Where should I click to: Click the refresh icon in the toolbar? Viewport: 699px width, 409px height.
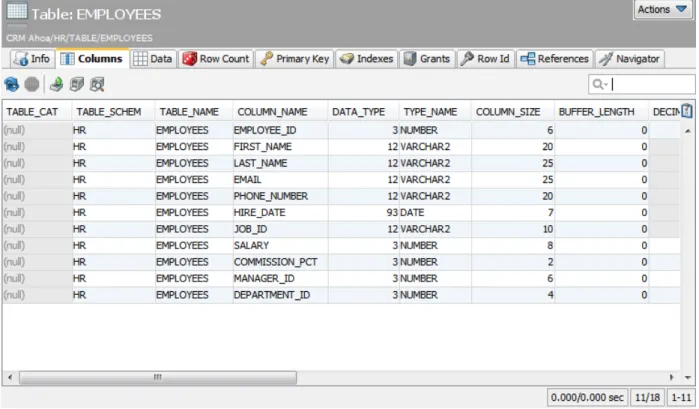click(x=12, y=84)
